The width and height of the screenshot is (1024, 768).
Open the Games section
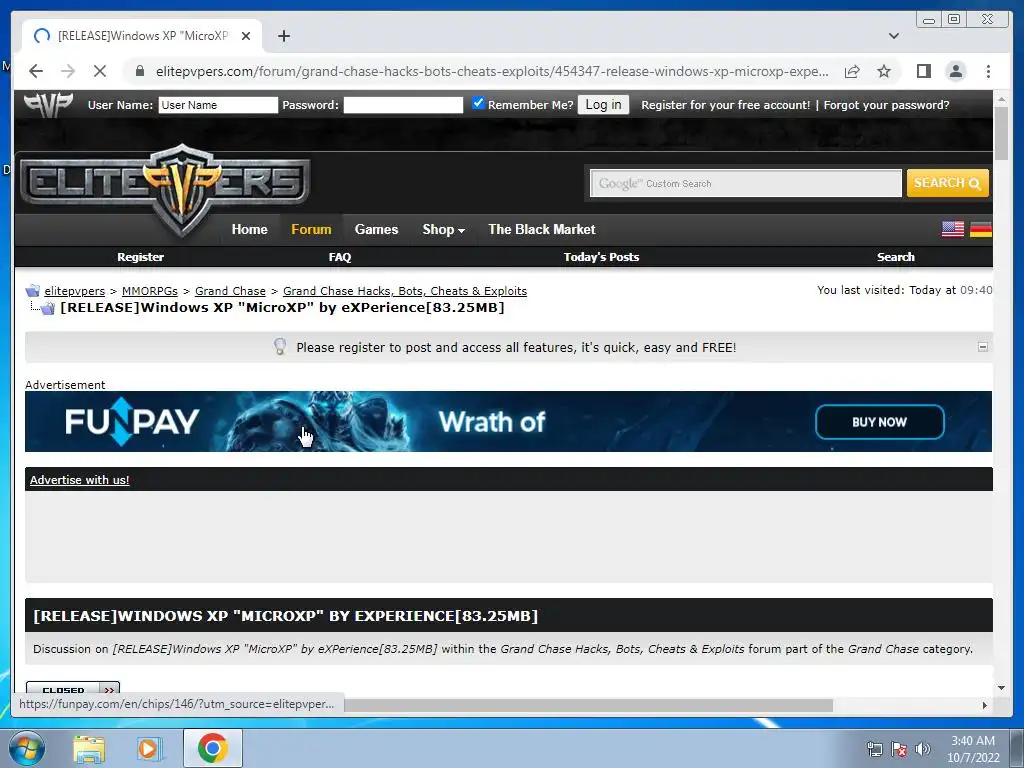click(x=376, y=229)
